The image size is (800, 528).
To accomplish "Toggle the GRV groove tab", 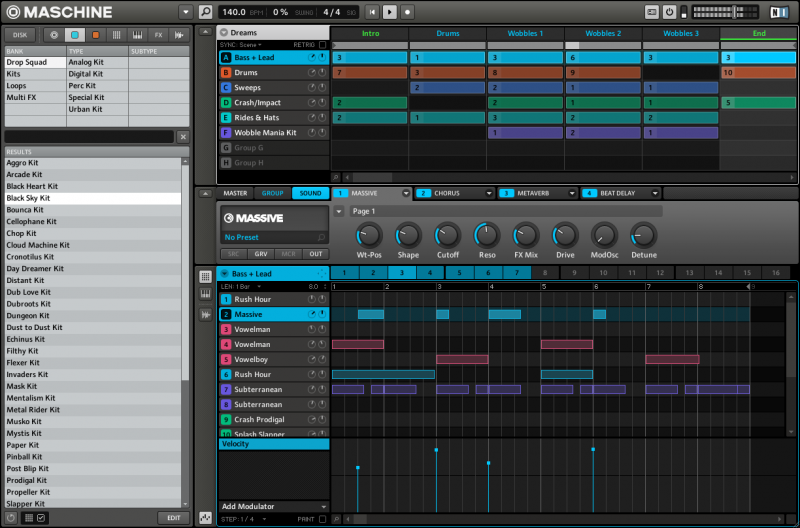I will (261, 254).
